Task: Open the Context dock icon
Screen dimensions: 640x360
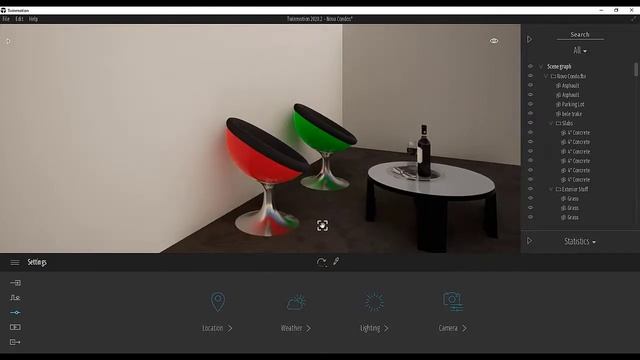Action: pos(15,298)
